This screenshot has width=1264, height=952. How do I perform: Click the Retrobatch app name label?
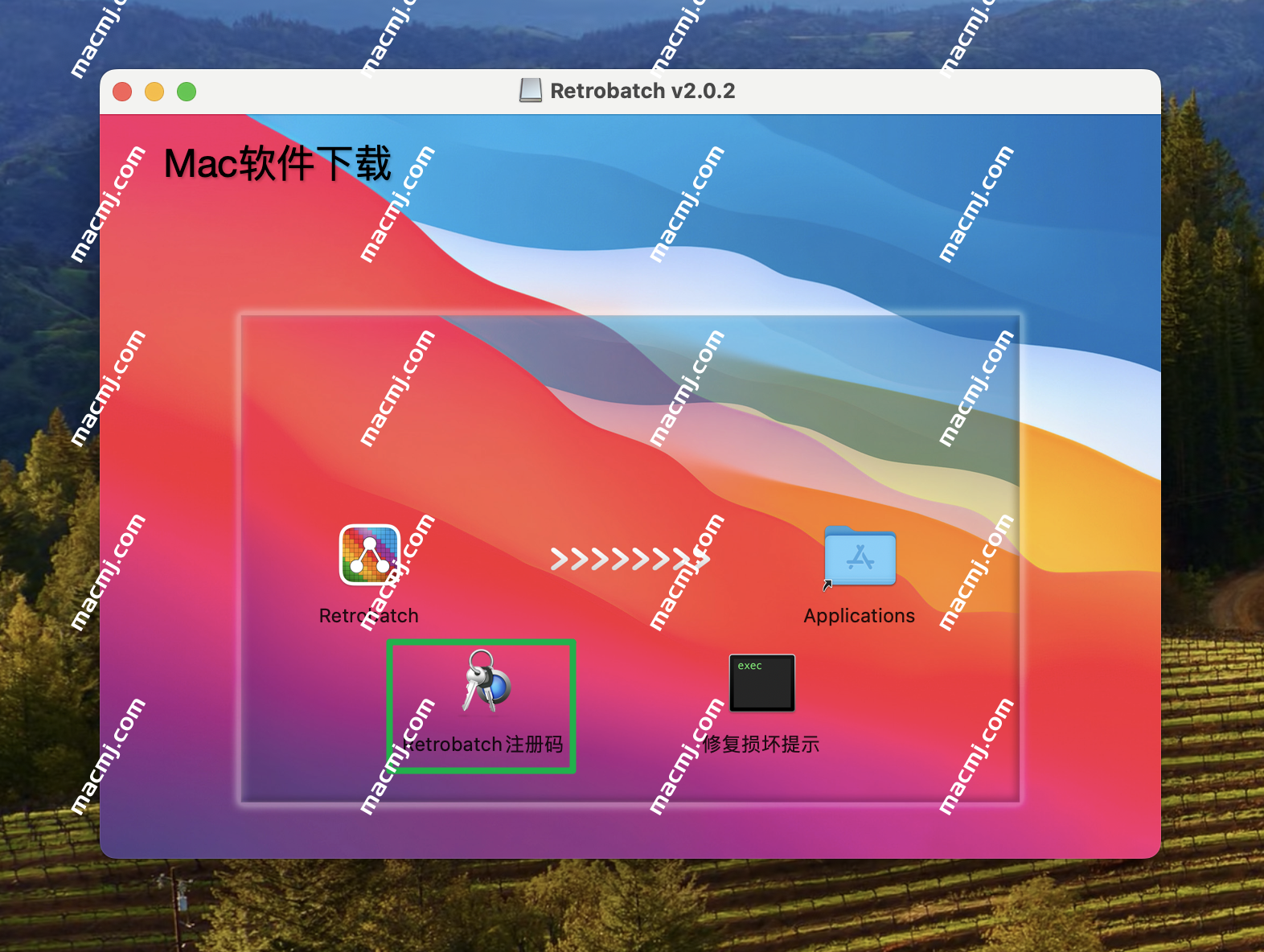pyautogui.click(x=369, y=616)
